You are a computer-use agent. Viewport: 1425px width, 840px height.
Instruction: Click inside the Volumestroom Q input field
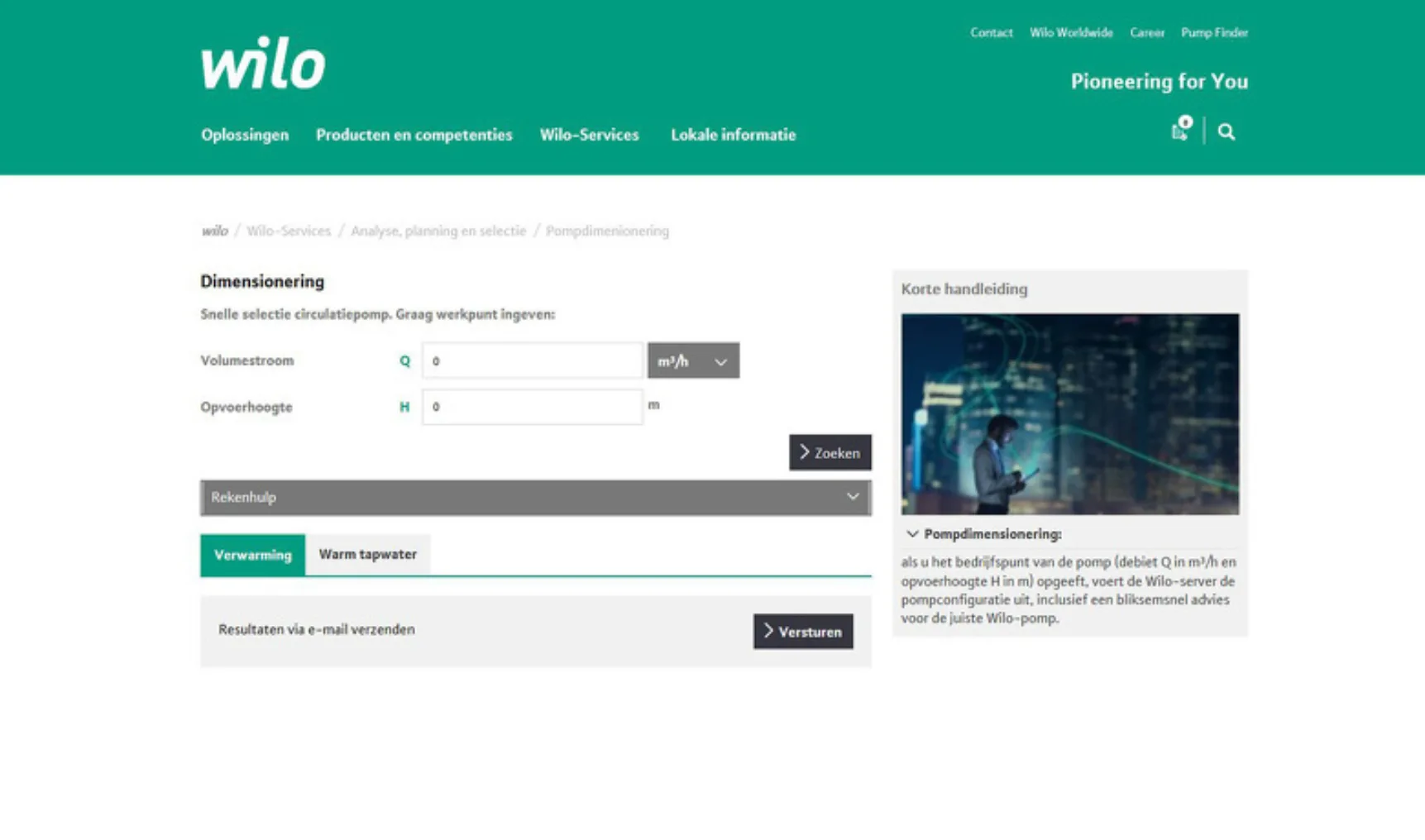(532, 360)
